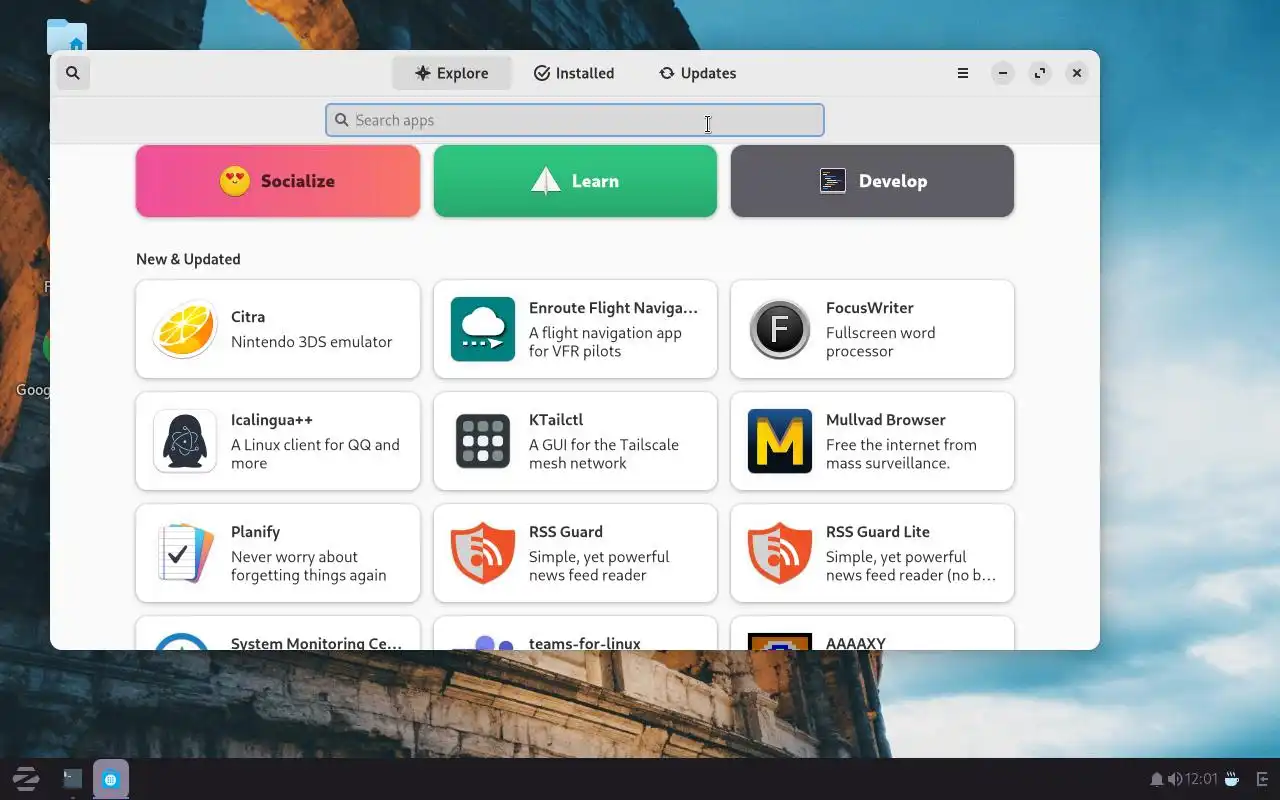Click the volume icon in tray

pyautogui.click(x=1174, y=779)
